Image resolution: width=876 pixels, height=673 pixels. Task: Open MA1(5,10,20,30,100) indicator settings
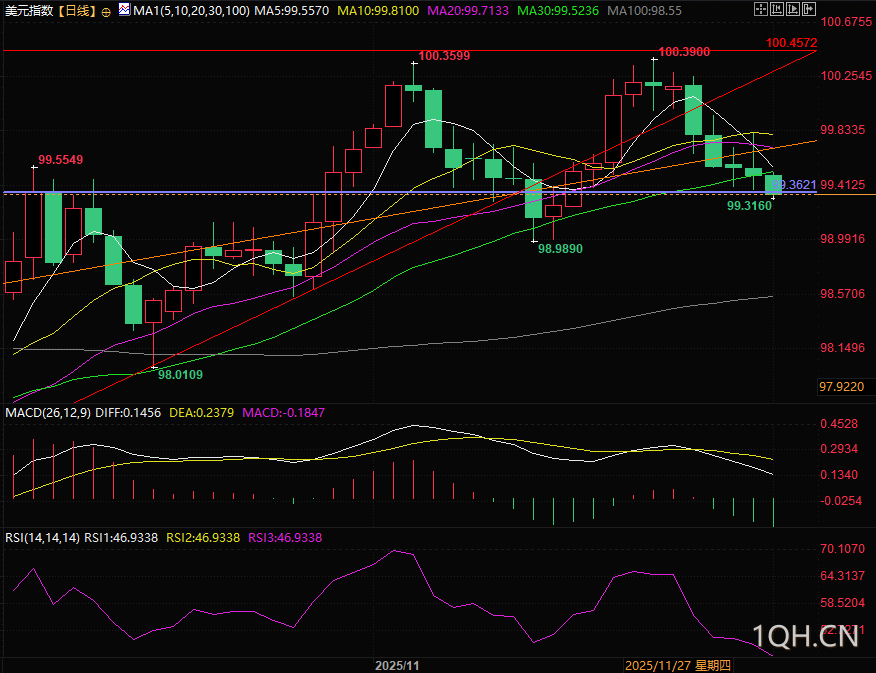[191, 11]
